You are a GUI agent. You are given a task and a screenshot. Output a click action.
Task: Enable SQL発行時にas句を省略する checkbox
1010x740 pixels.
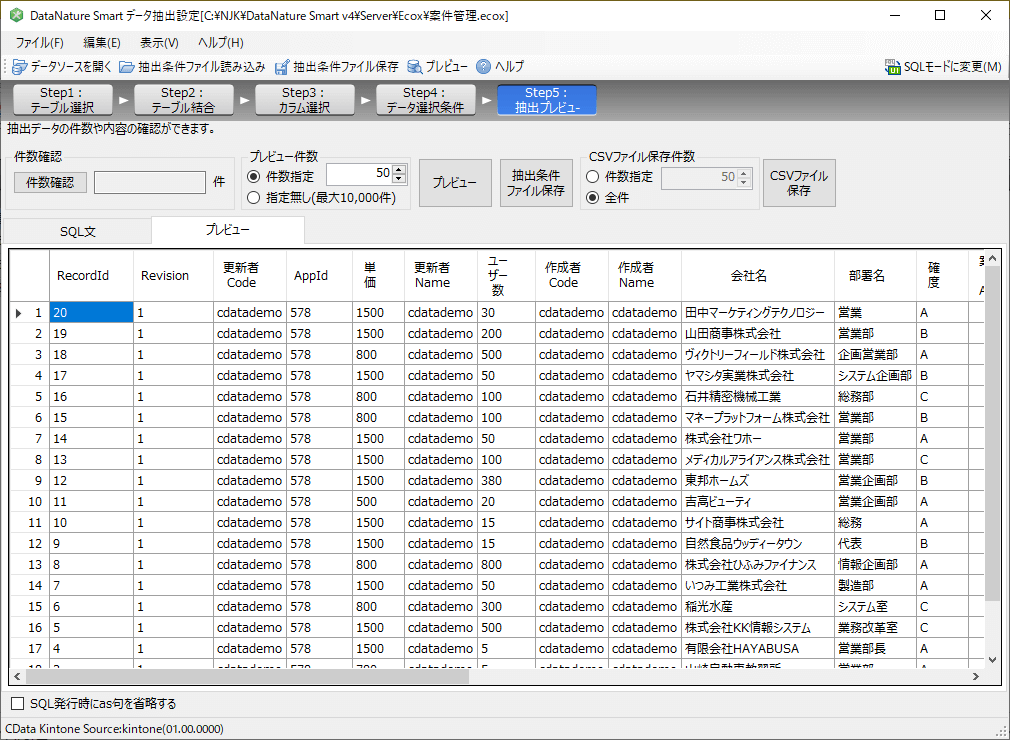pyautogui.click(x=17, y=703)
